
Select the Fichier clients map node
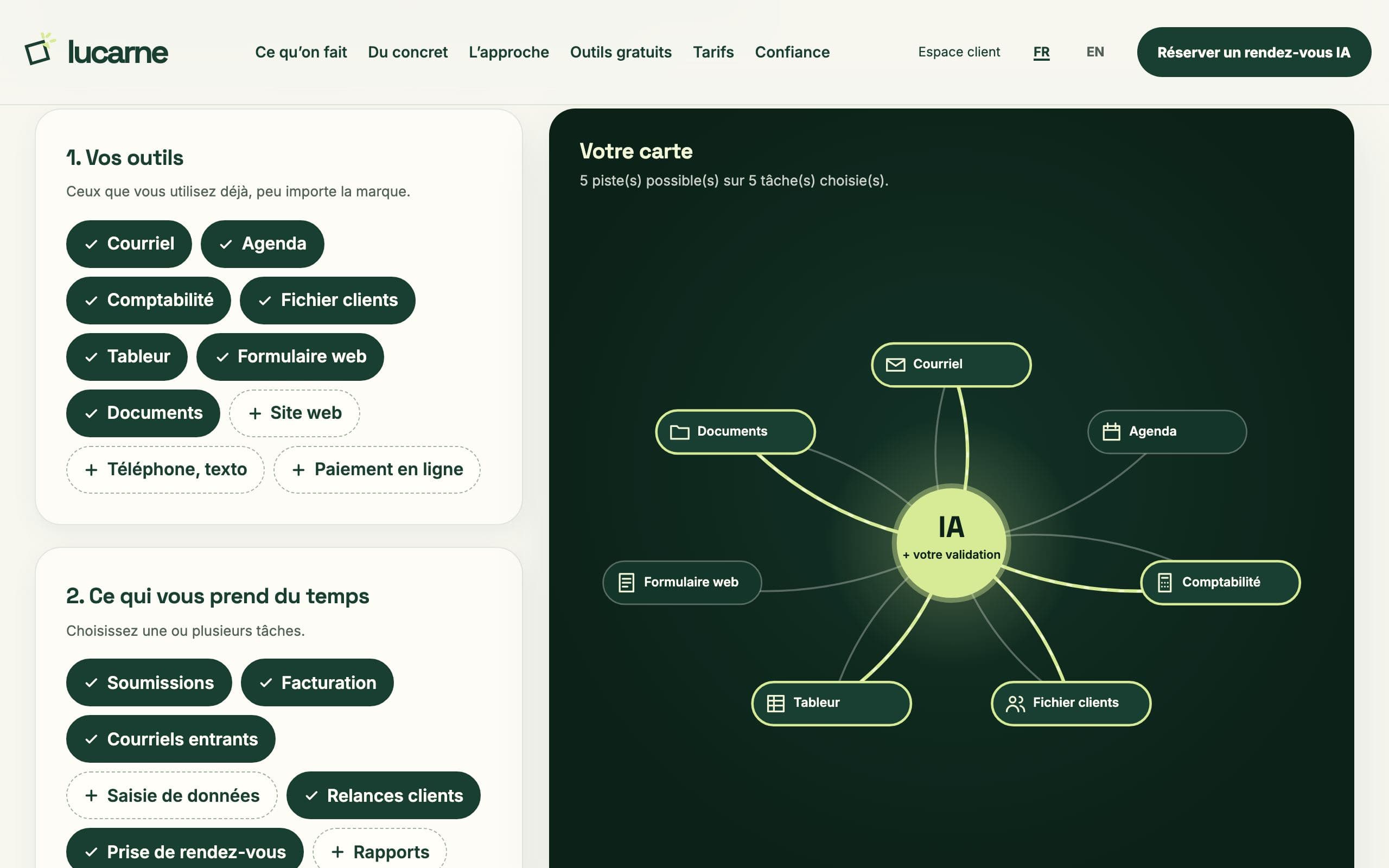click(1071, 703)
